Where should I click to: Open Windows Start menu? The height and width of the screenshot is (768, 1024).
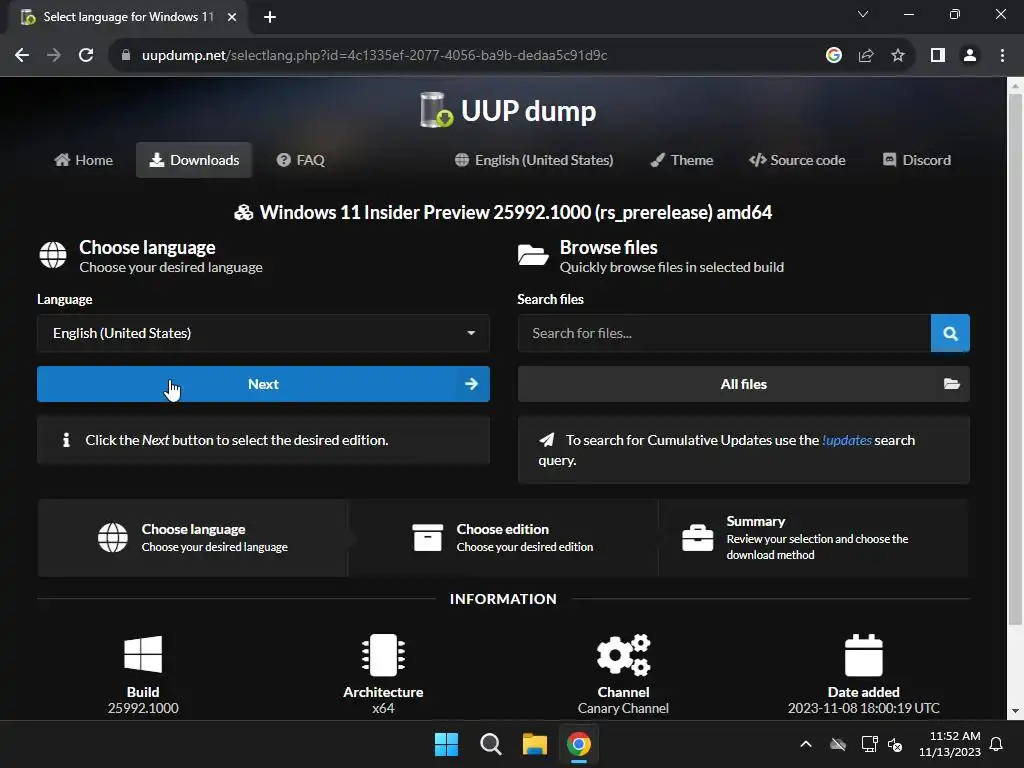pyautogui.click(x=447, y=744)
